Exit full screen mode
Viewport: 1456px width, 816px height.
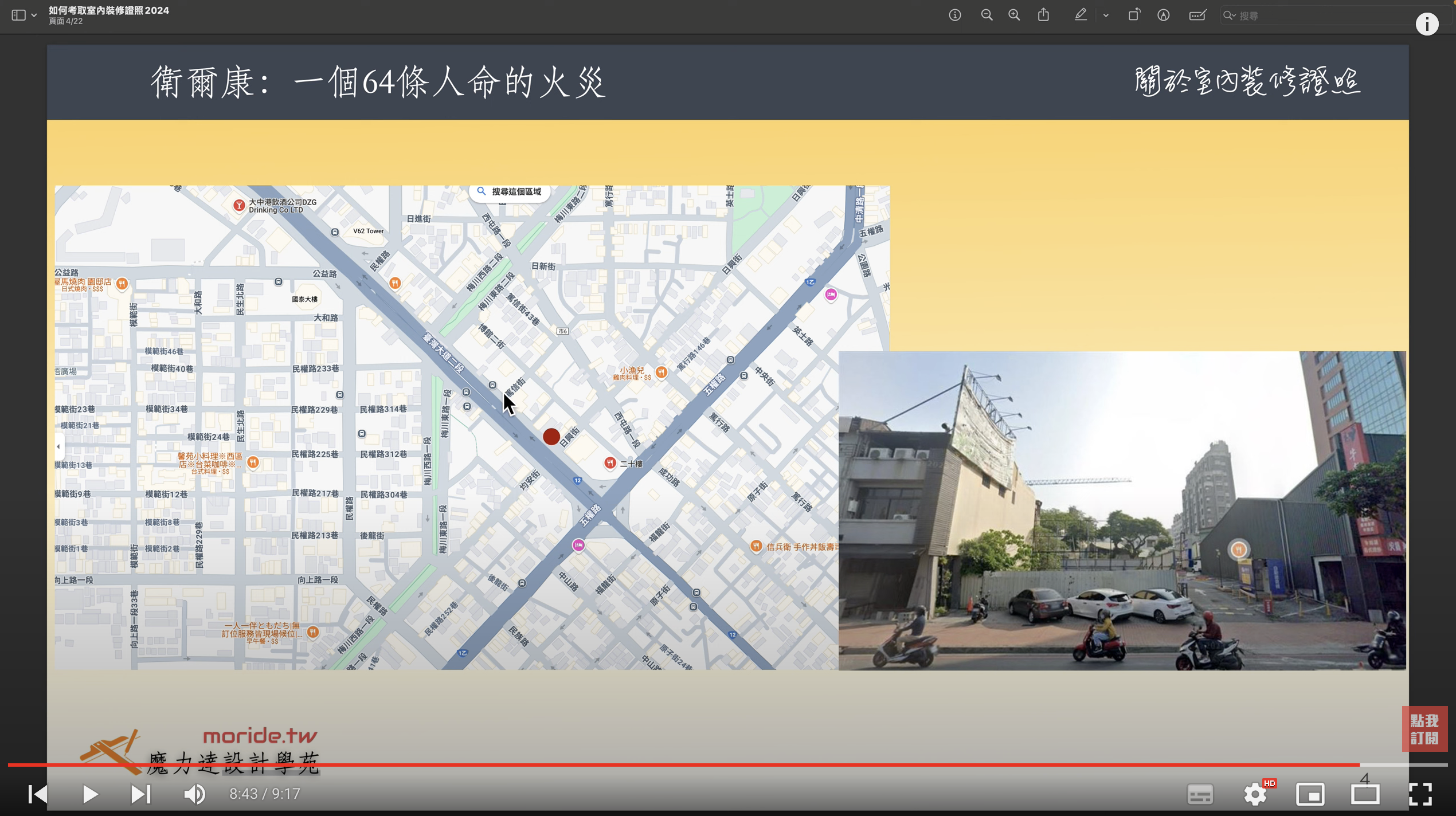tap(1420, 794)
